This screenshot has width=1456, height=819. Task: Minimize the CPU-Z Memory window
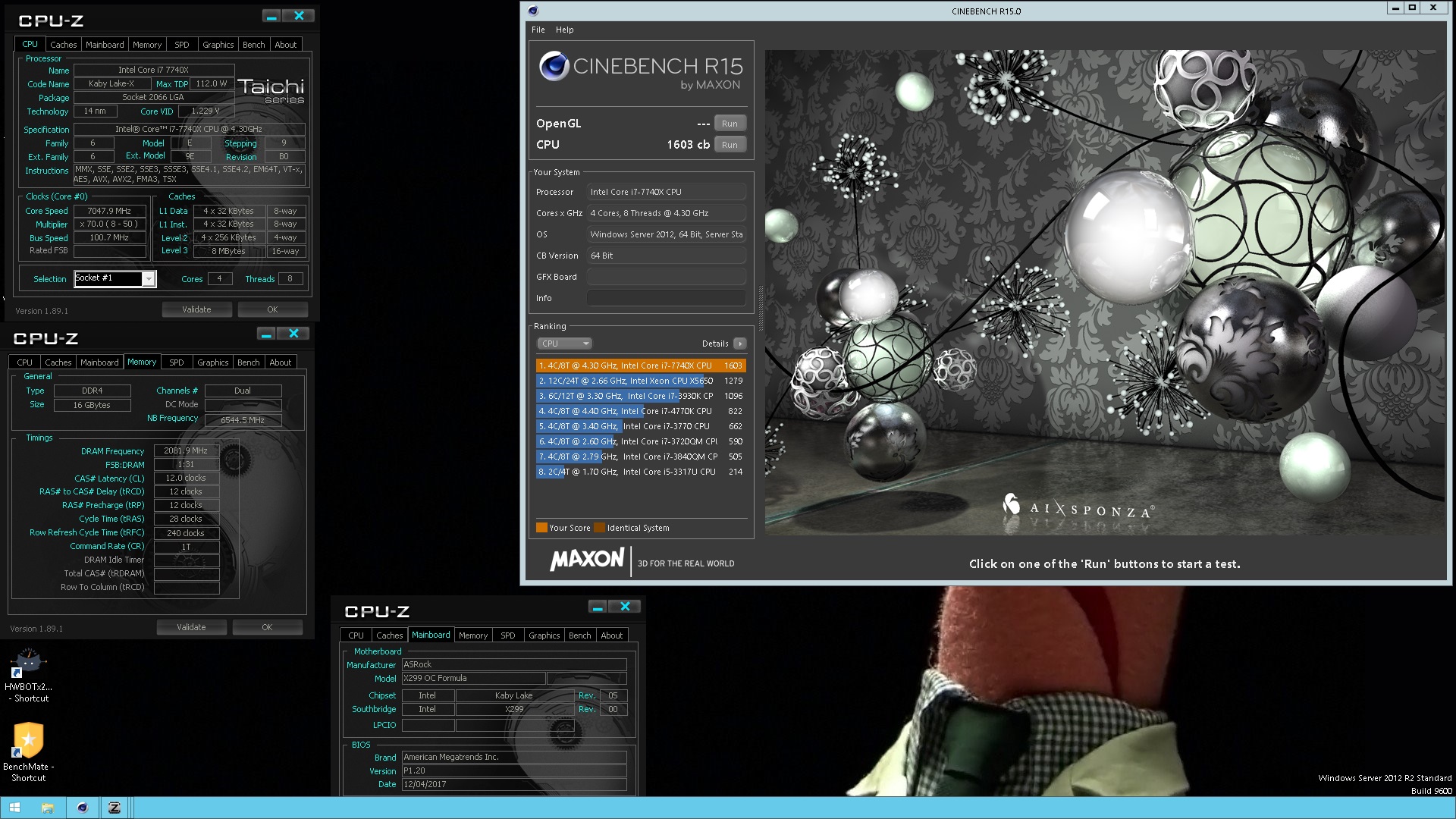(266, 334)
